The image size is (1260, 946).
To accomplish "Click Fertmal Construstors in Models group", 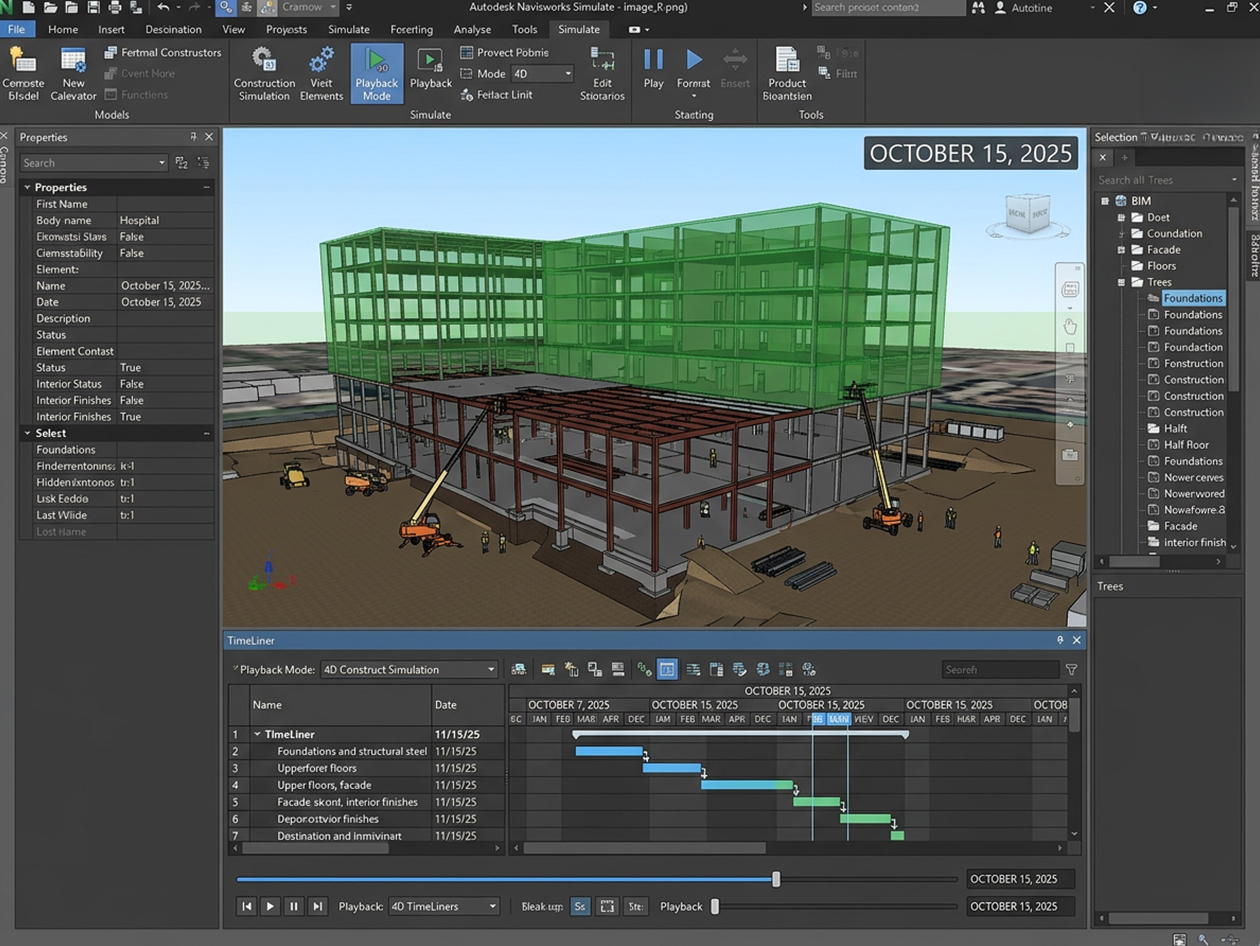I will click(162, 52).
